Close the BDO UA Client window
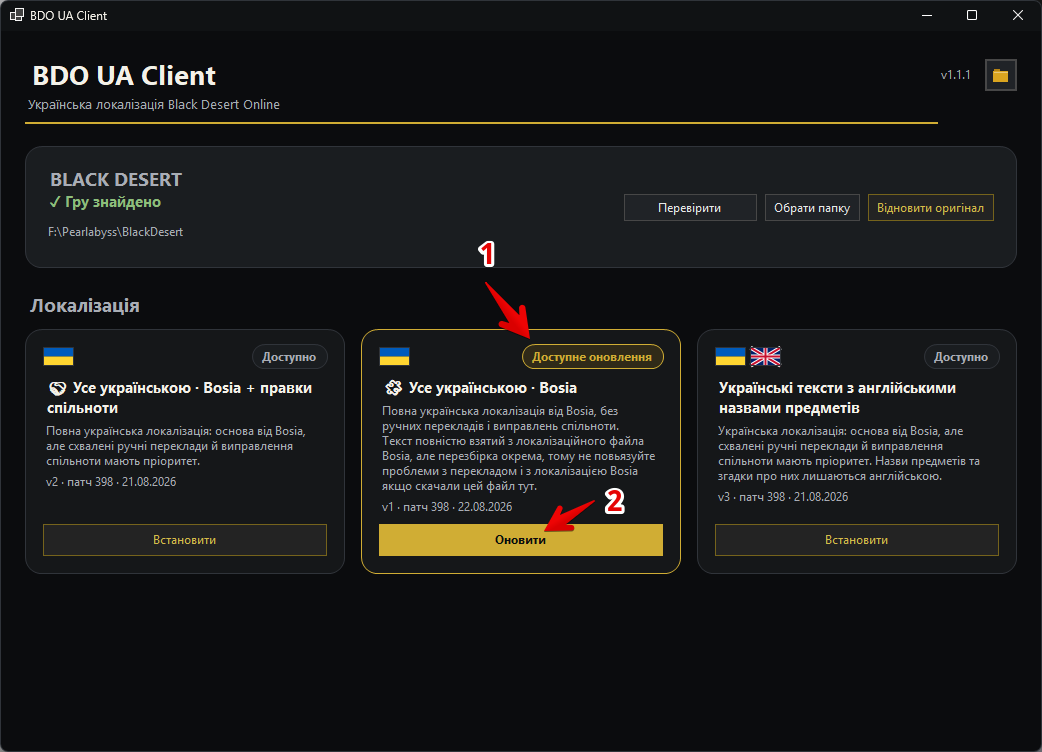Viewport: 1042px width, 752px height. tap(1017, 15)
